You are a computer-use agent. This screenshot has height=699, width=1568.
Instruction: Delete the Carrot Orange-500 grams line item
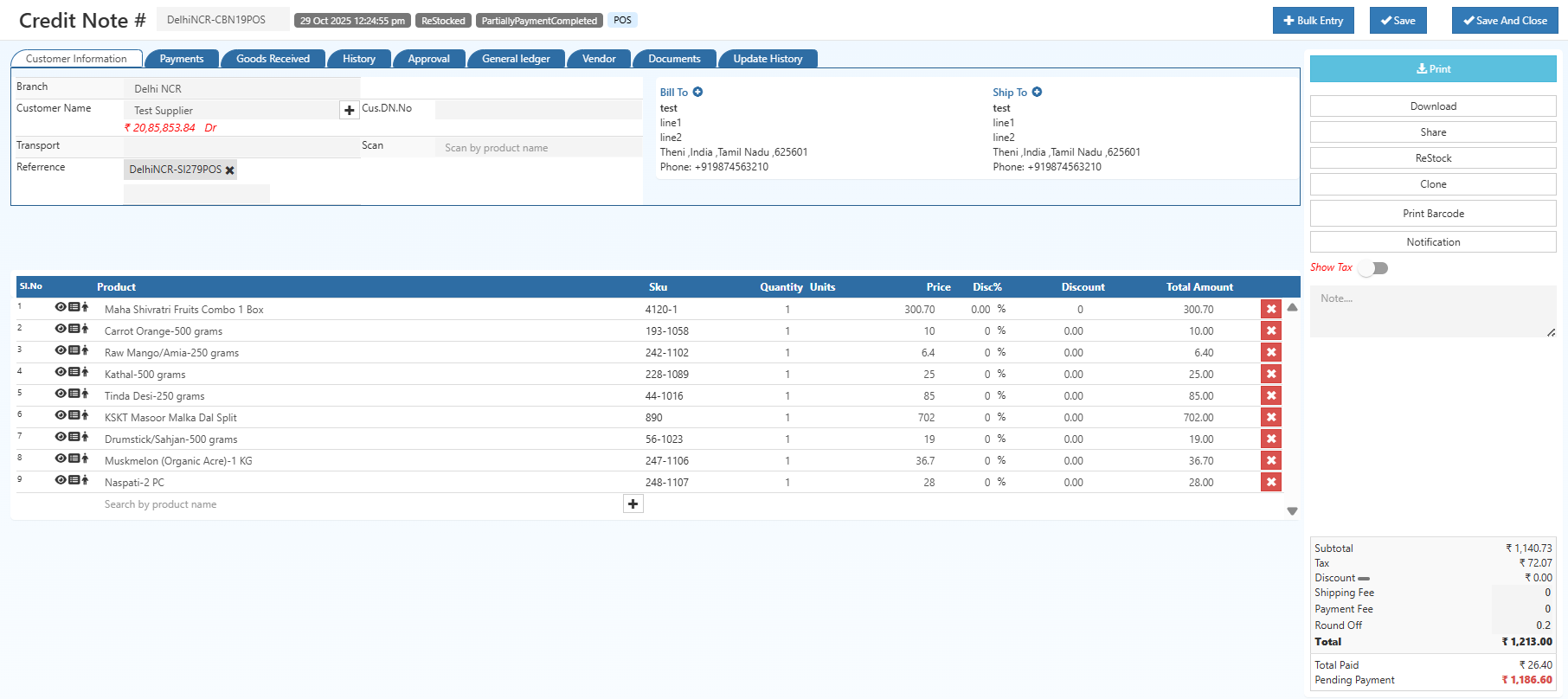1271,330
